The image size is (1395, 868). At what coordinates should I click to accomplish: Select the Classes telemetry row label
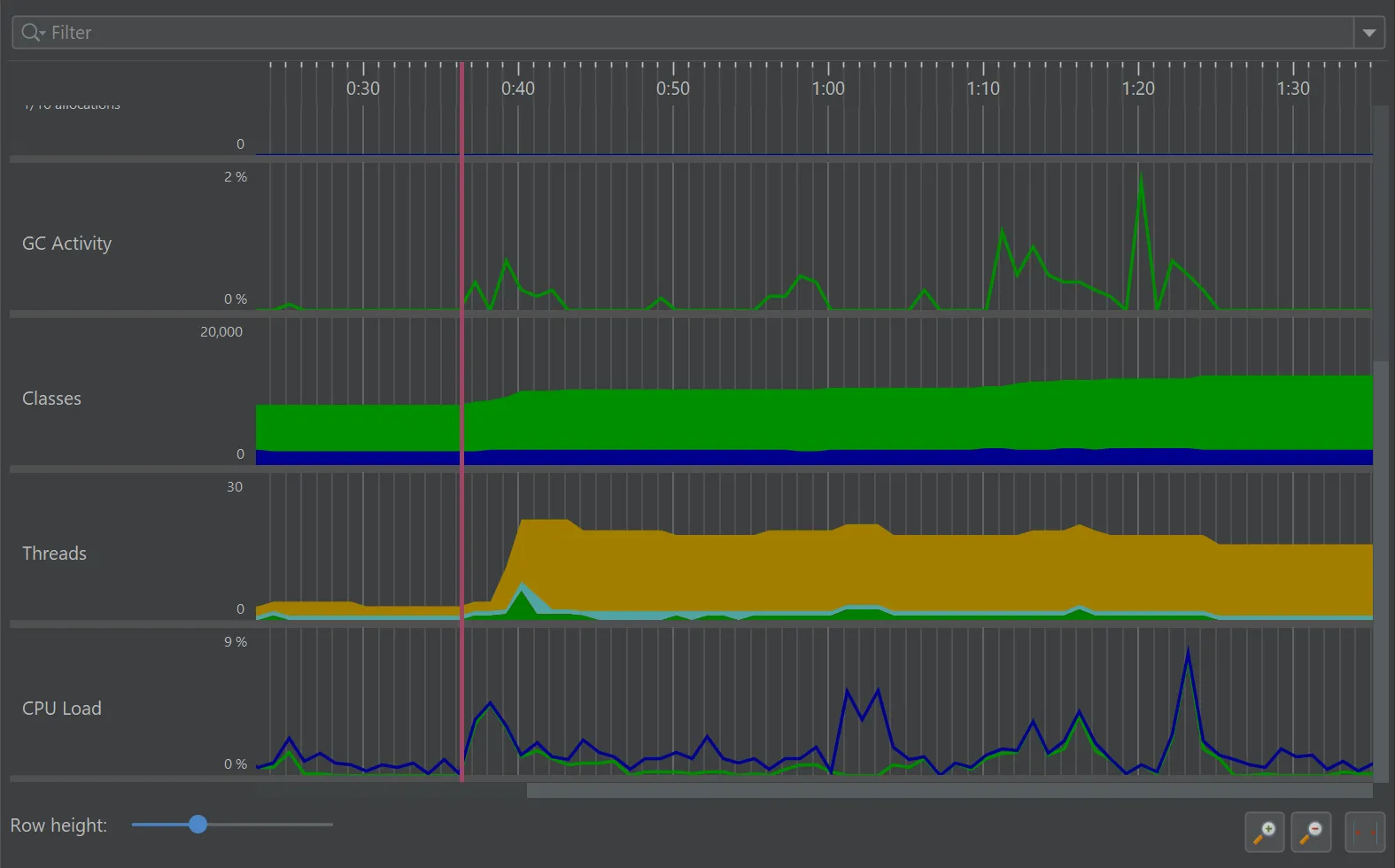click(51, 399)
